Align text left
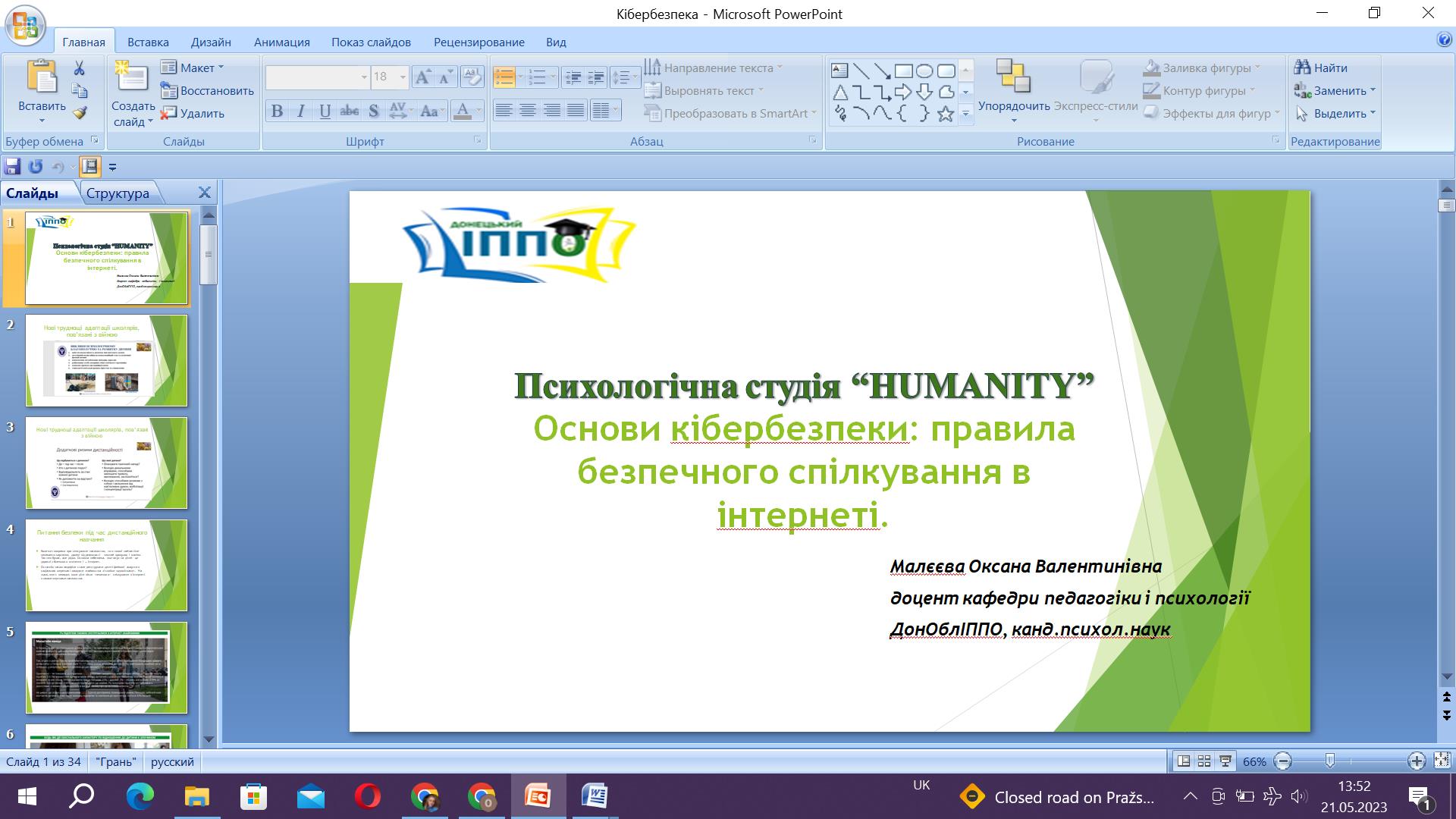This screenshot has height=819, width=1456. tap(504, 111)
